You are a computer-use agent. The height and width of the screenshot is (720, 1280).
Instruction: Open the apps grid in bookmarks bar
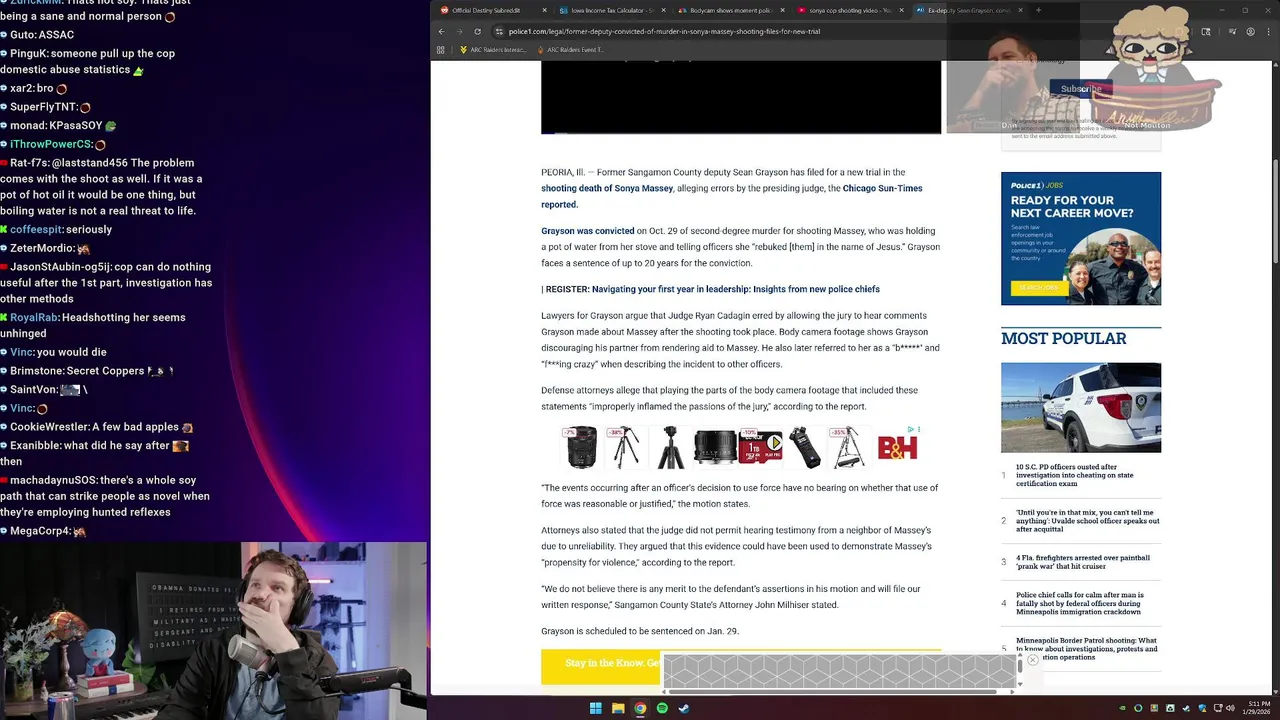[441, 49]
